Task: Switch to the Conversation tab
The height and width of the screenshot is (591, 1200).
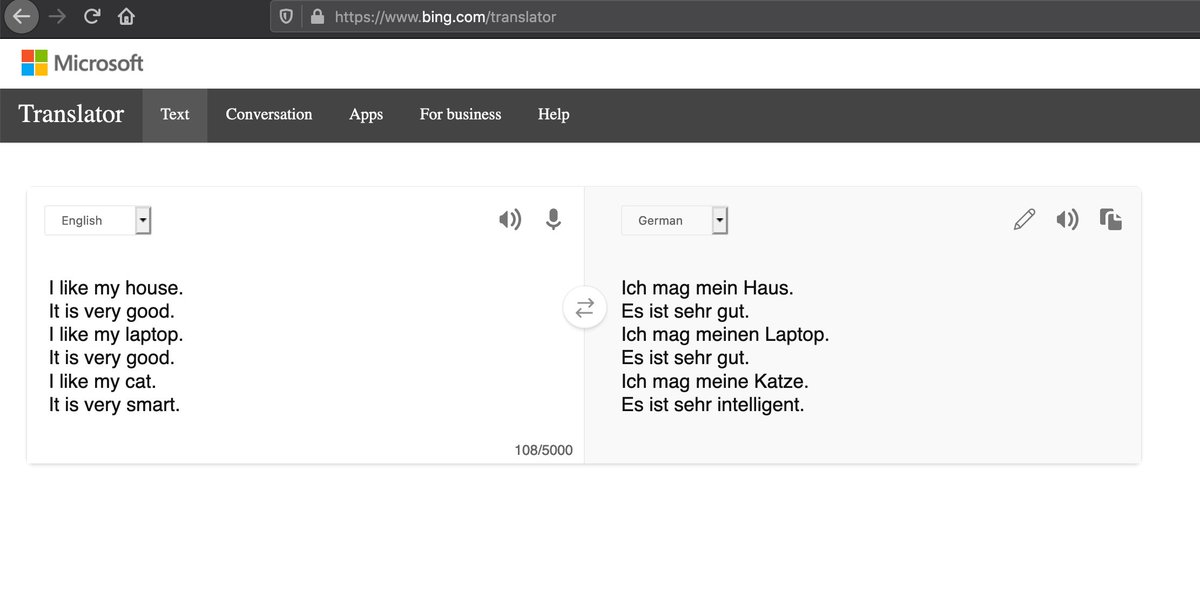Action: (x=269, y=115)
